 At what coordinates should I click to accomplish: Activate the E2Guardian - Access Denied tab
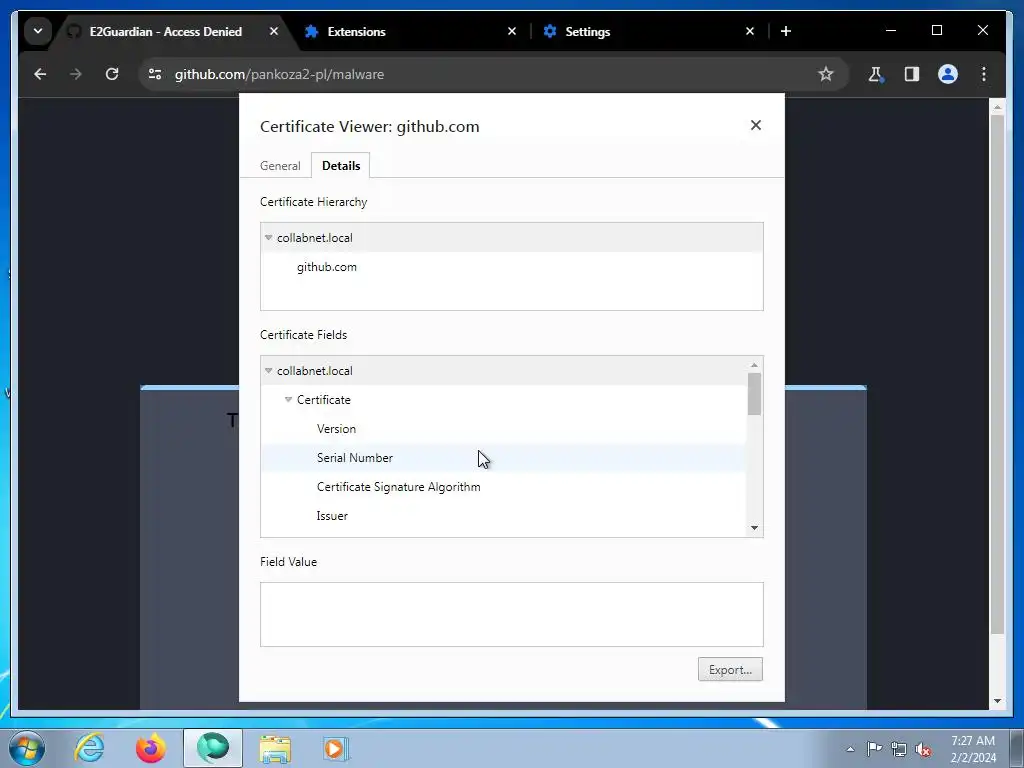click(x=166, y=31)
